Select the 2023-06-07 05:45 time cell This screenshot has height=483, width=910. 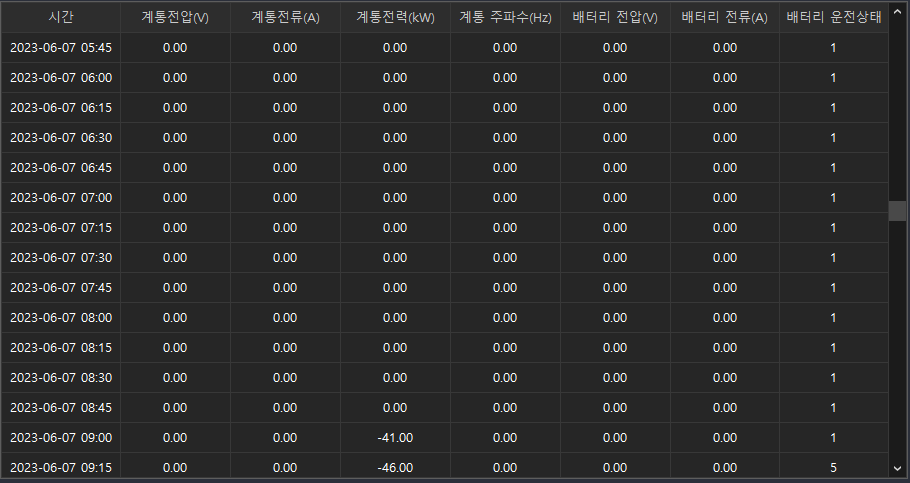tap(61, 48)
